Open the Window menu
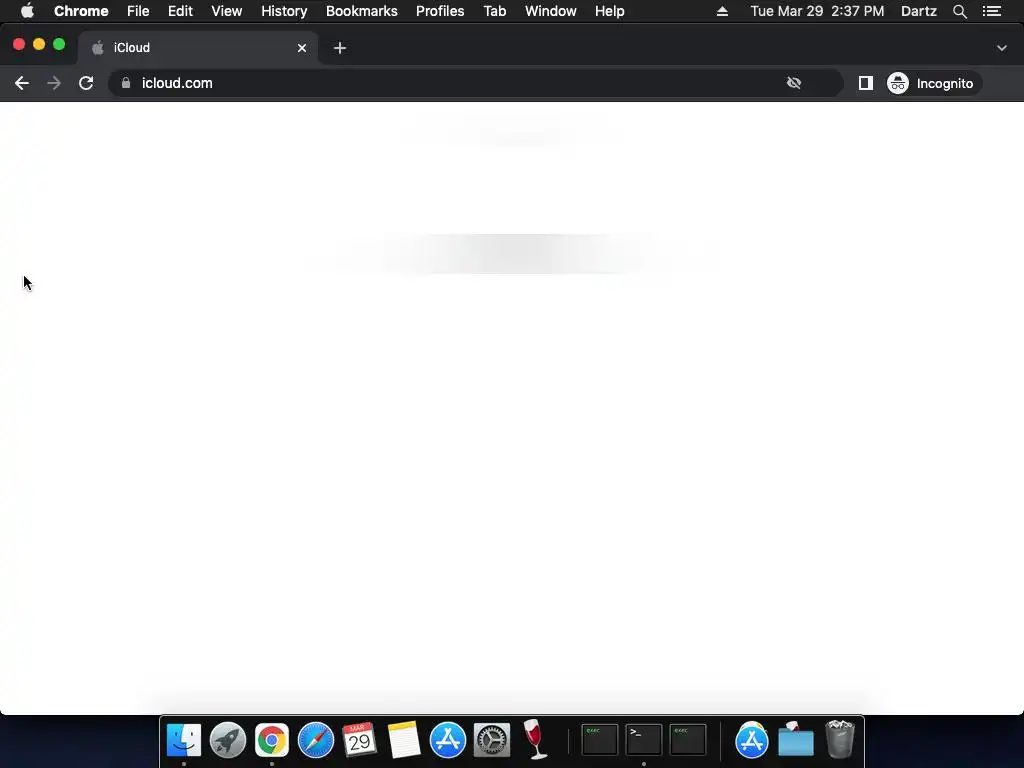This screenshot has width=1024, height=768. [551, 11]
